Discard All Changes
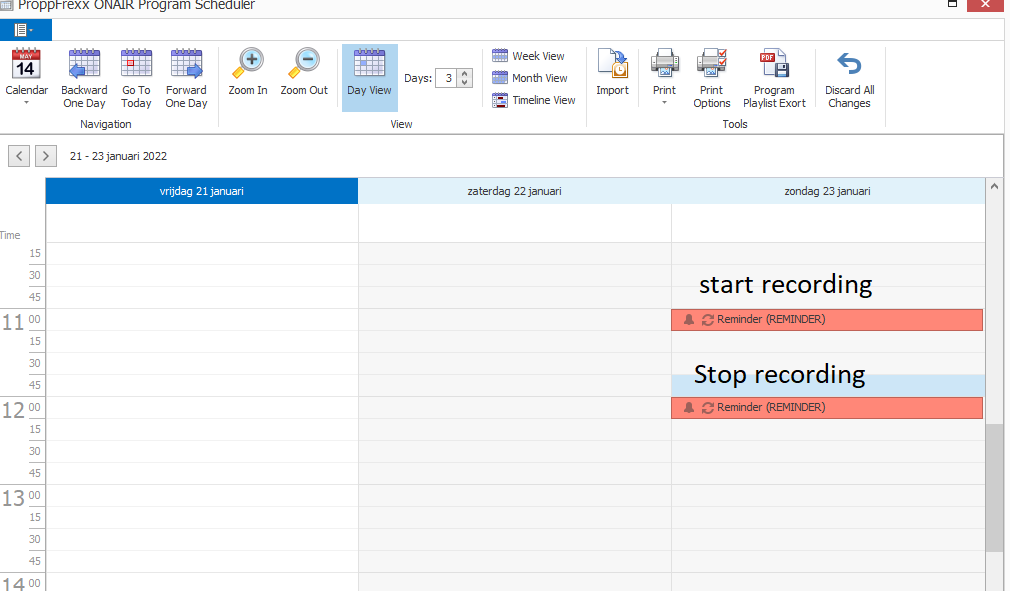1010x591 pixels. point(850,79)
